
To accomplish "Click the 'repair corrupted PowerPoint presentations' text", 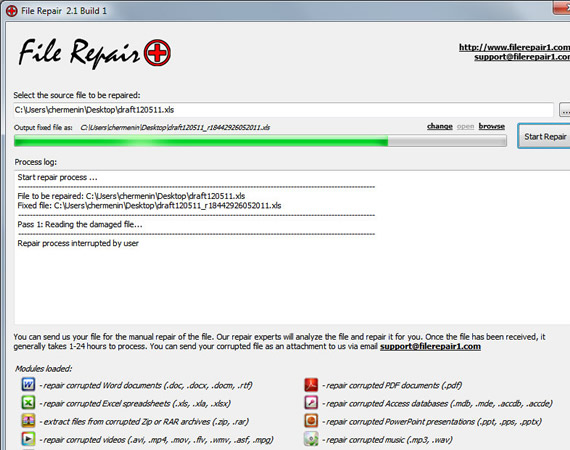I will click(432, 422).
